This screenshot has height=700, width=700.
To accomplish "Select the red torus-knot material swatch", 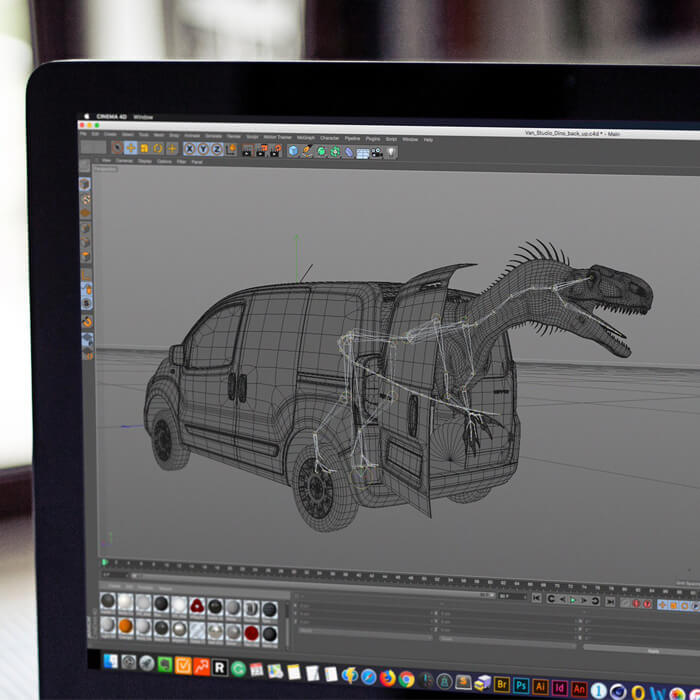I will 197,606.
